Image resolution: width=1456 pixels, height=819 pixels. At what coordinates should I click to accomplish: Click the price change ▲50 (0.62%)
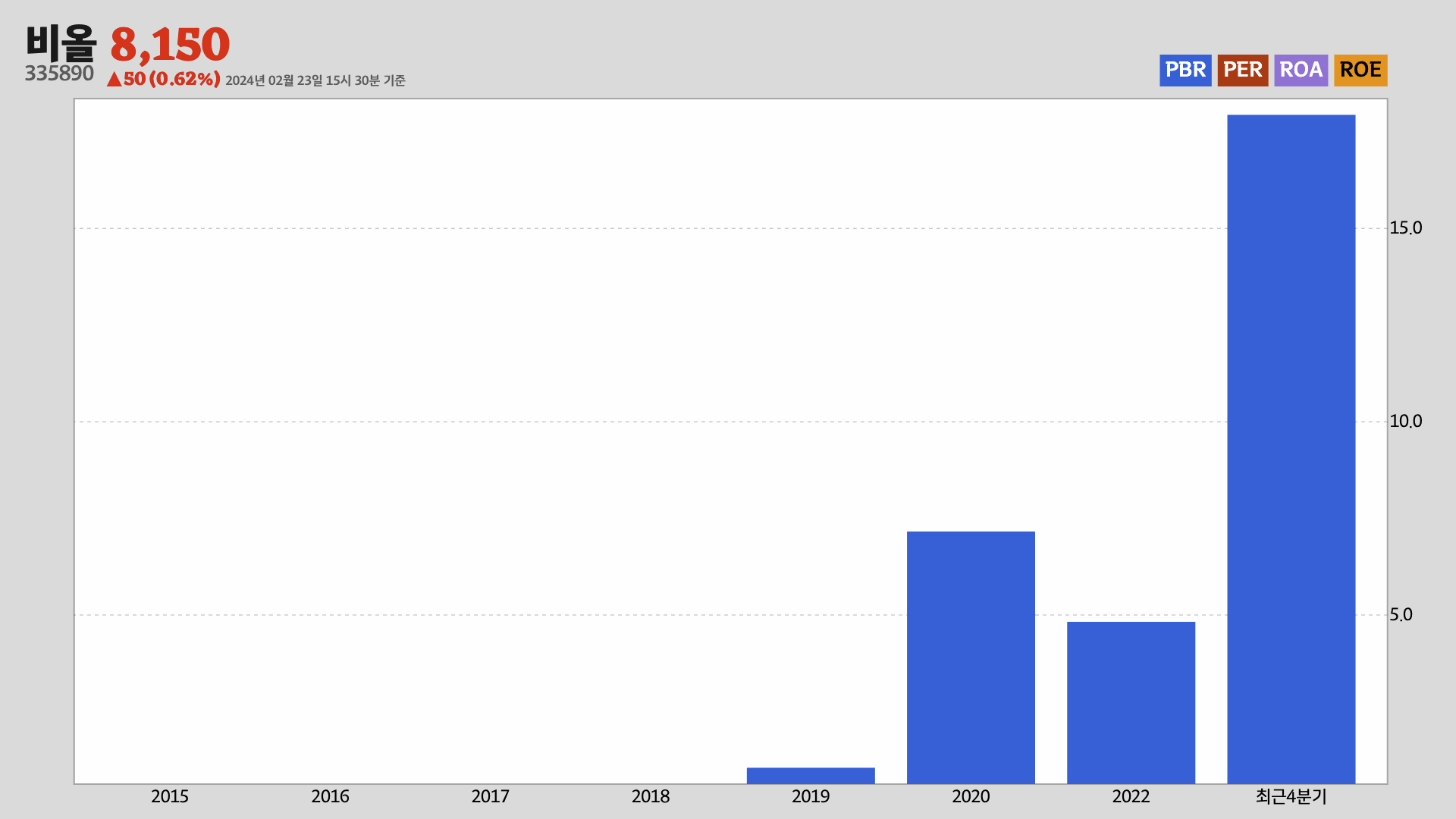(x=164, y=79)
